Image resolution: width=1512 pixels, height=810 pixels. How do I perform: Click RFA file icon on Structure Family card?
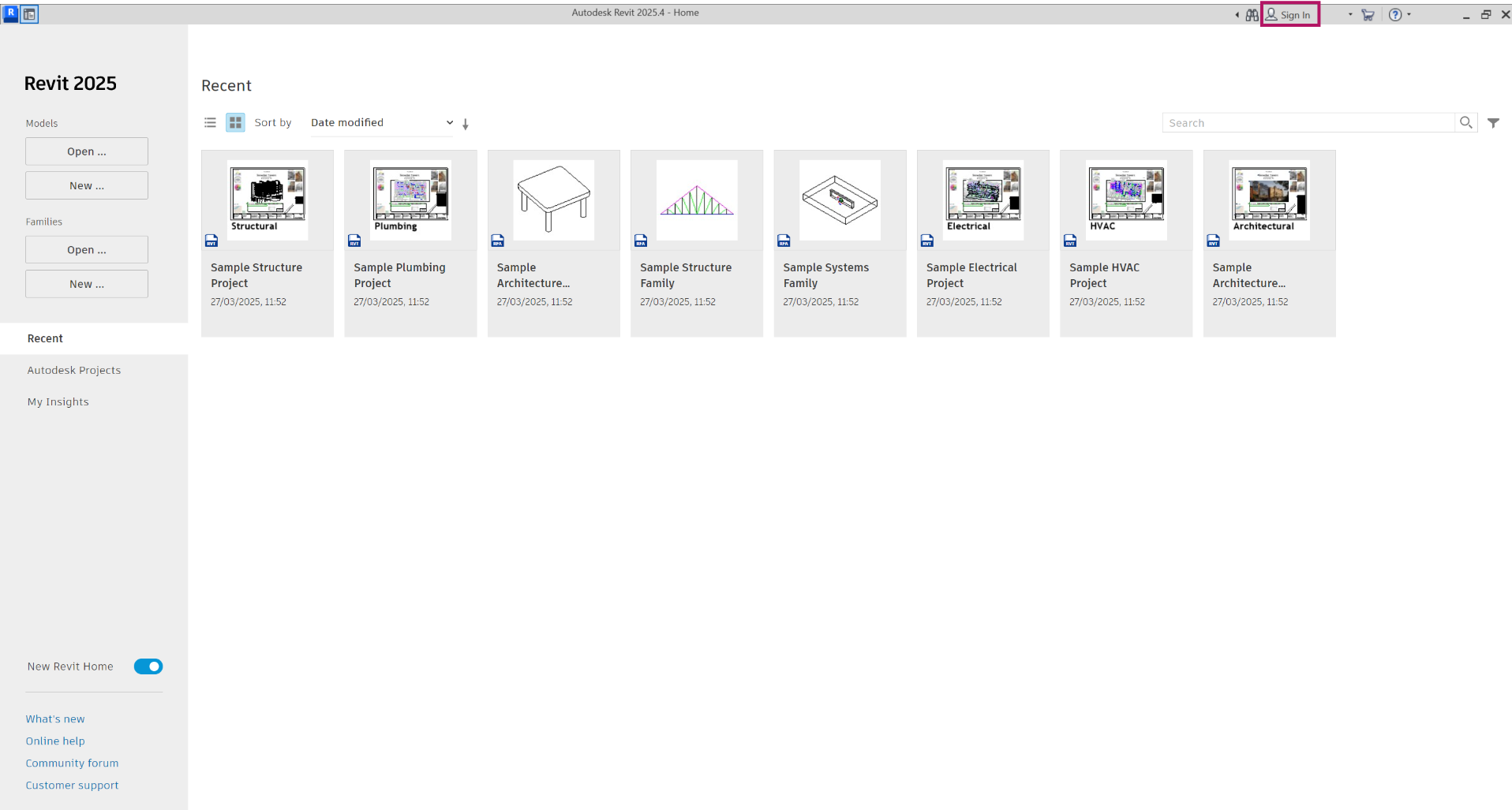tap(641, 241)
